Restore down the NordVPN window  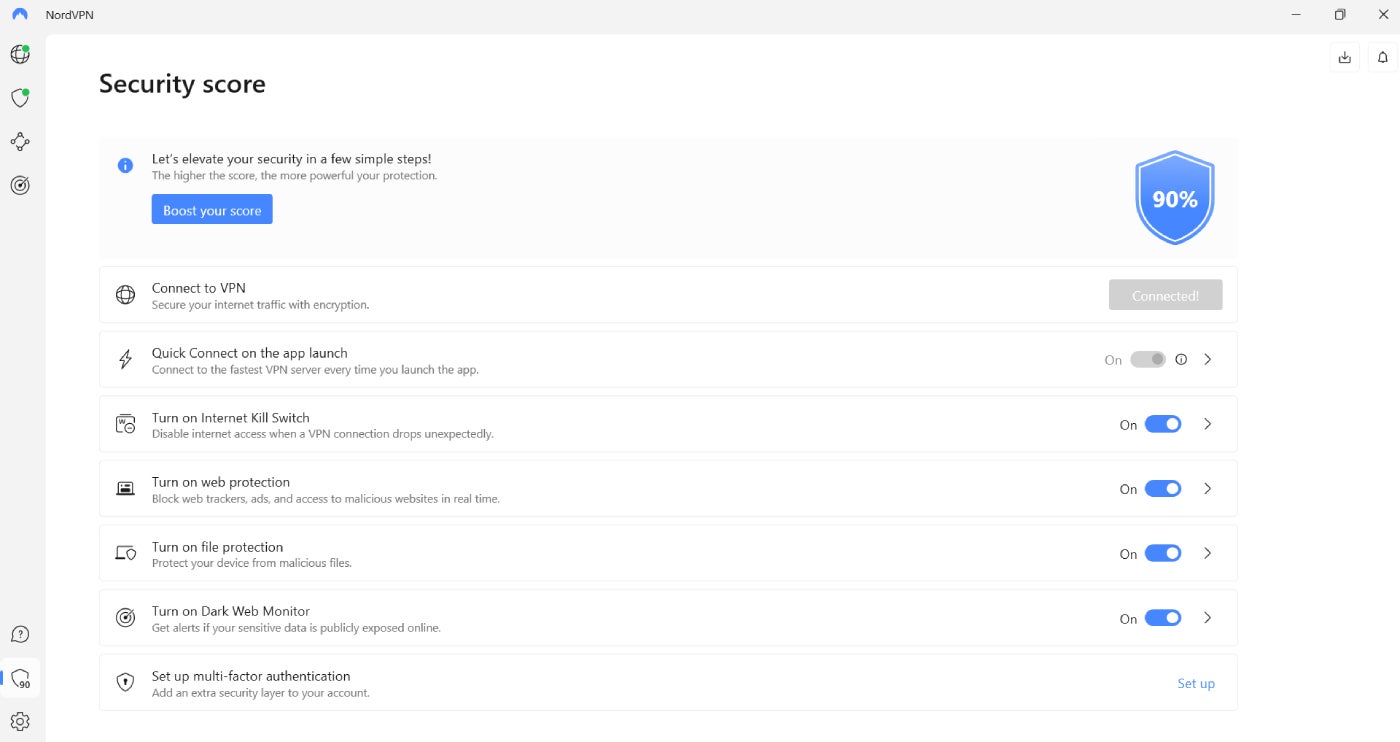(1340, 15)
